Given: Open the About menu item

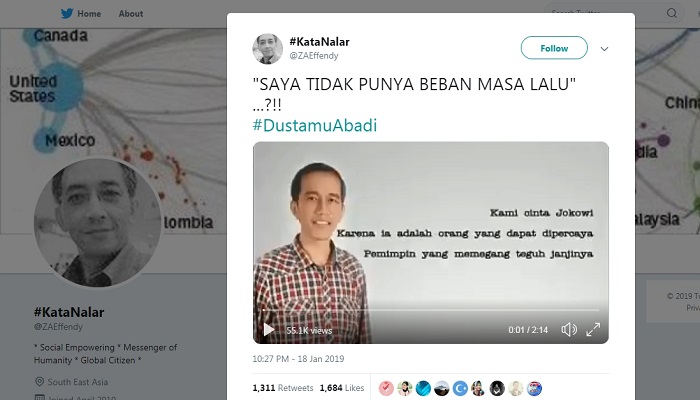Looking at the screenshot, I should click(x=131, y=14).
